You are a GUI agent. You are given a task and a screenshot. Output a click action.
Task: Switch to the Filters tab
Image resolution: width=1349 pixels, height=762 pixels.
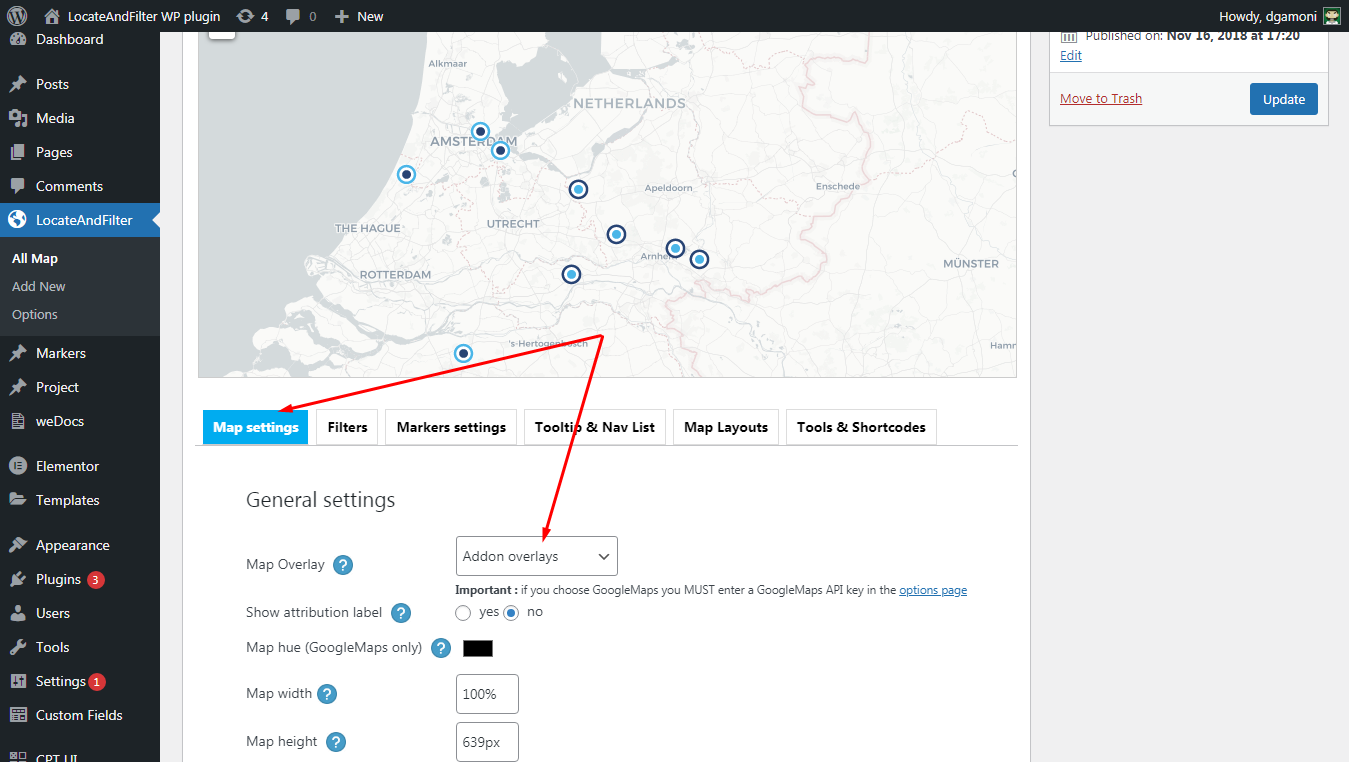click(347, 427)
